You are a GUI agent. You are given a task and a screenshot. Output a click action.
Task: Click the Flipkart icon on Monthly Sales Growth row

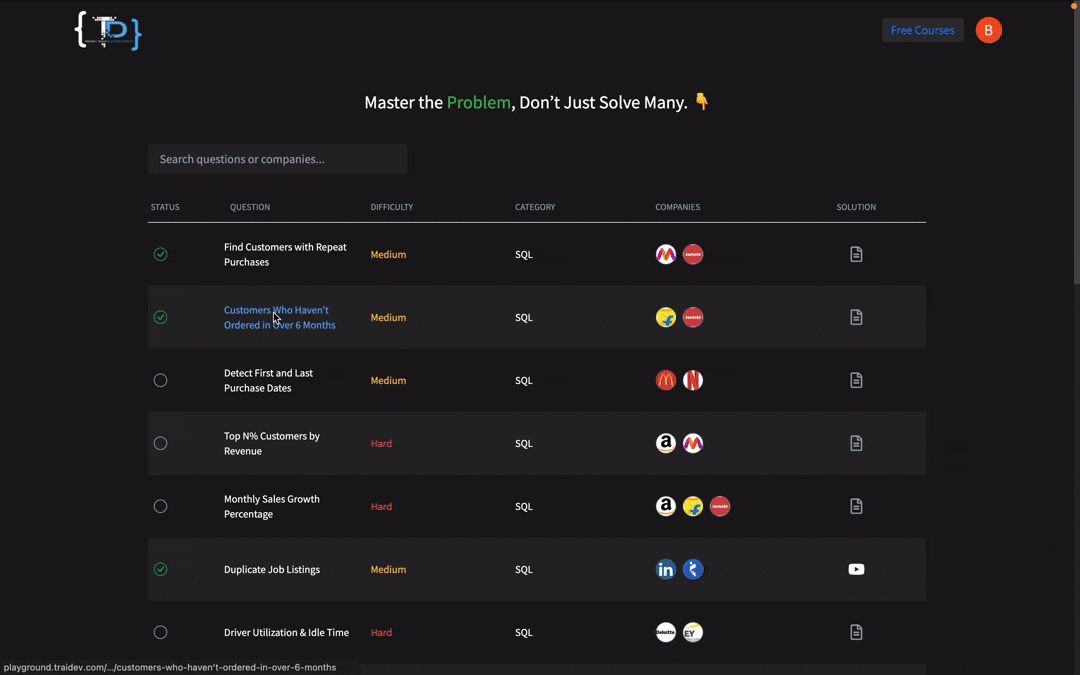[693, 506]
